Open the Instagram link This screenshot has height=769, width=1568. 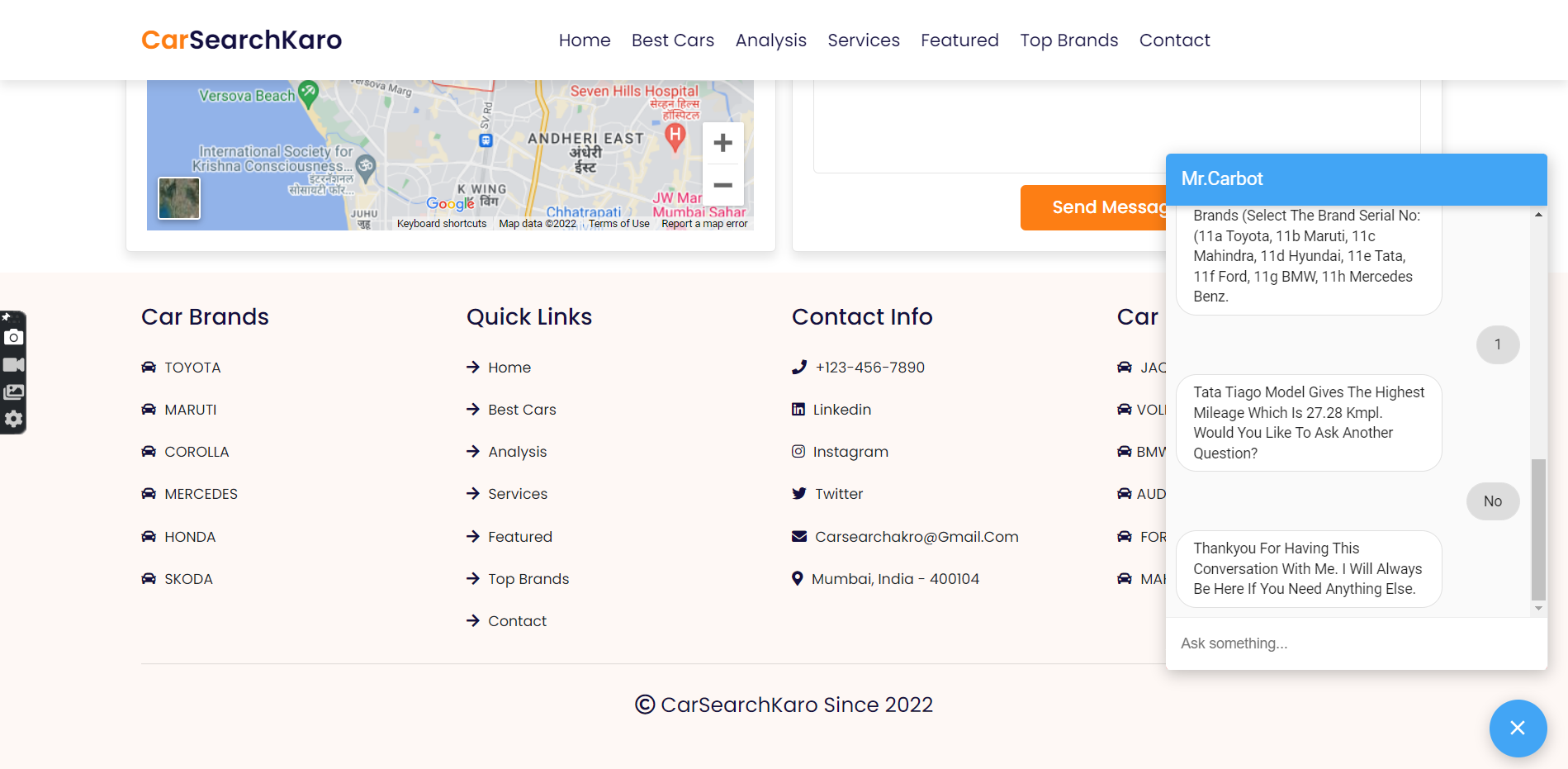point(850,452)
